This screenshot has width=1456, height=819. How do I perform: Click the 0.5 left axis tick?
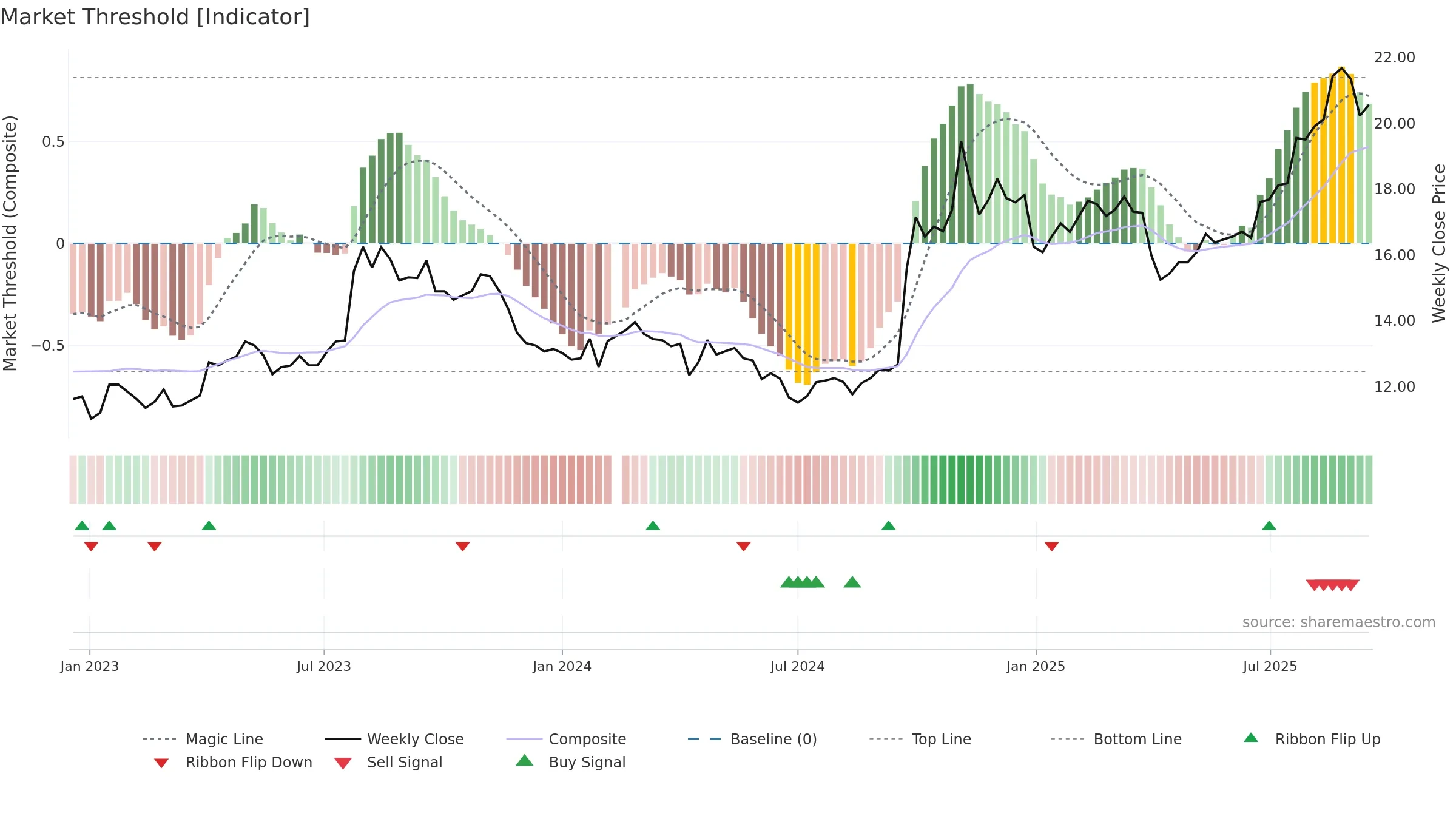53,142
